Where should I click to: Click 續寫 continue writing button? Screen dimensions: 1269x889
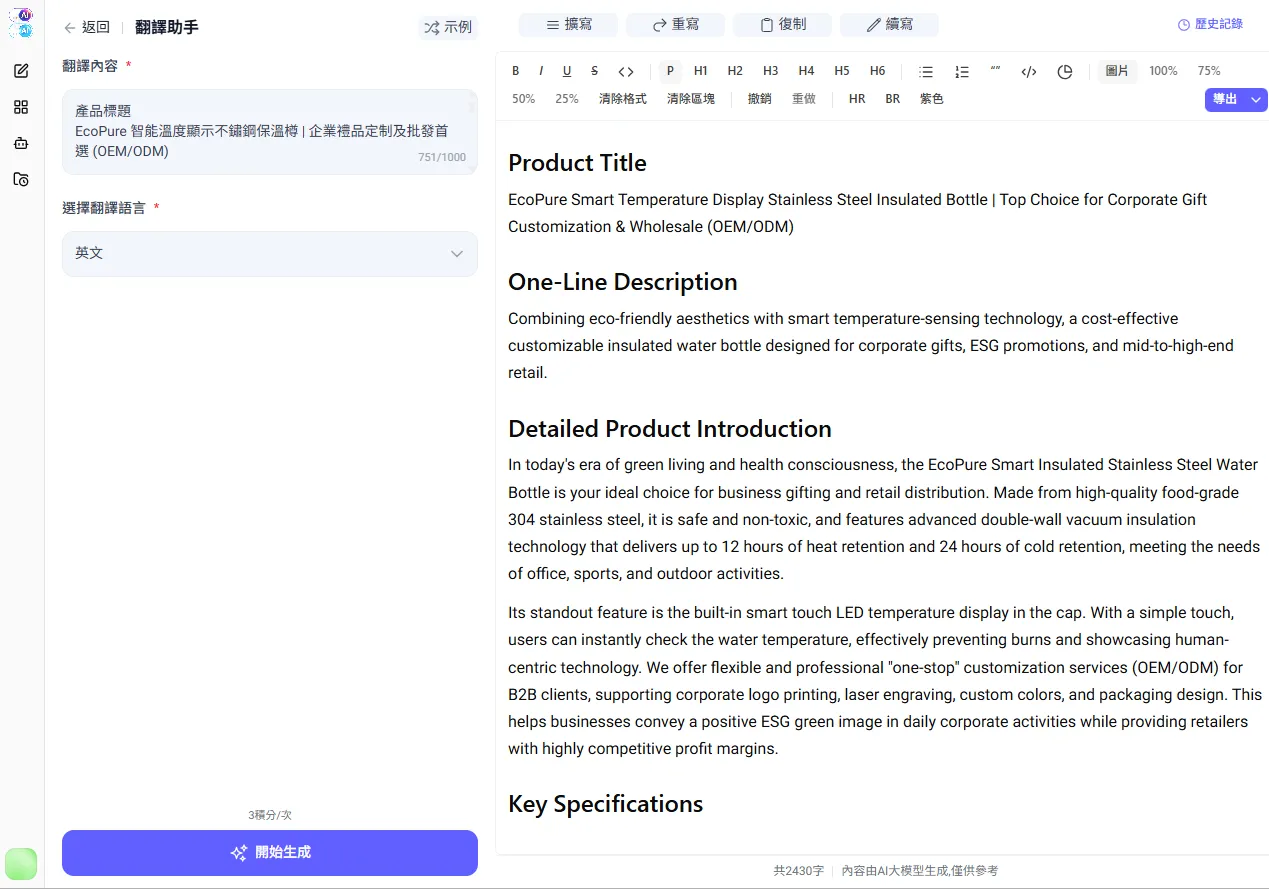pyautogui.click(x=889, y=25)
